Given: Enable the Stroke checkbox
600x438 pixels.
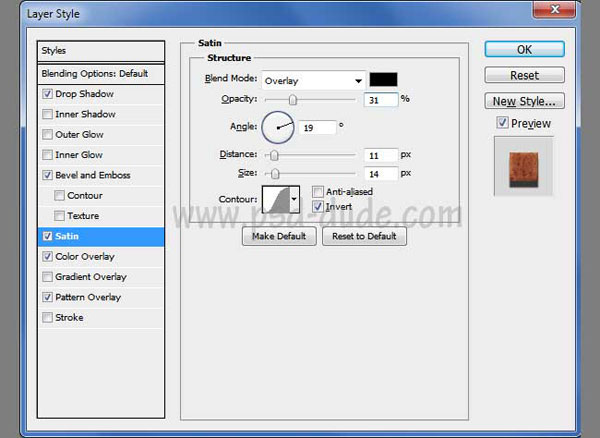Looking at the screenshot, I should pos(47,317).
